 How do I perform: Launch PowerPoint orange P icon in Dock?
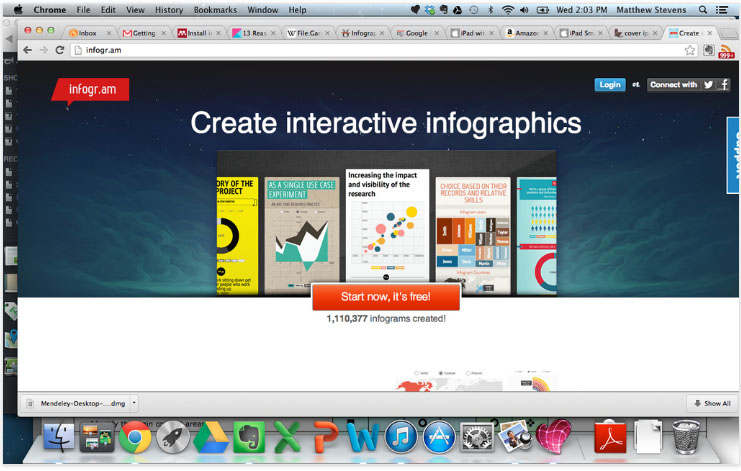click(325, 437)
